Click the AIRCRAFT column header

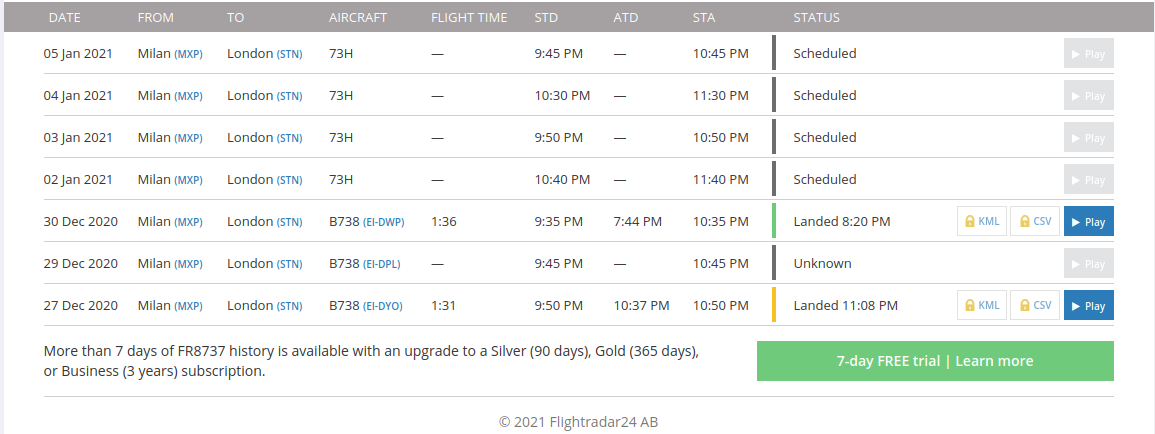click(x=358, y=17)
